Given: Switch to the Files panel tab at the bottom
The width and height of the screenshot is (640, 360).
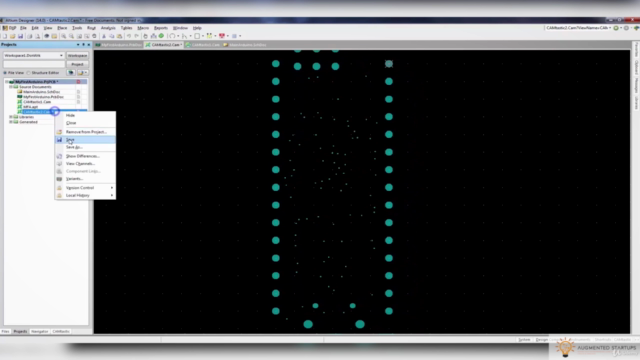Looking at the screenshot, I should (x=5, y=331).
